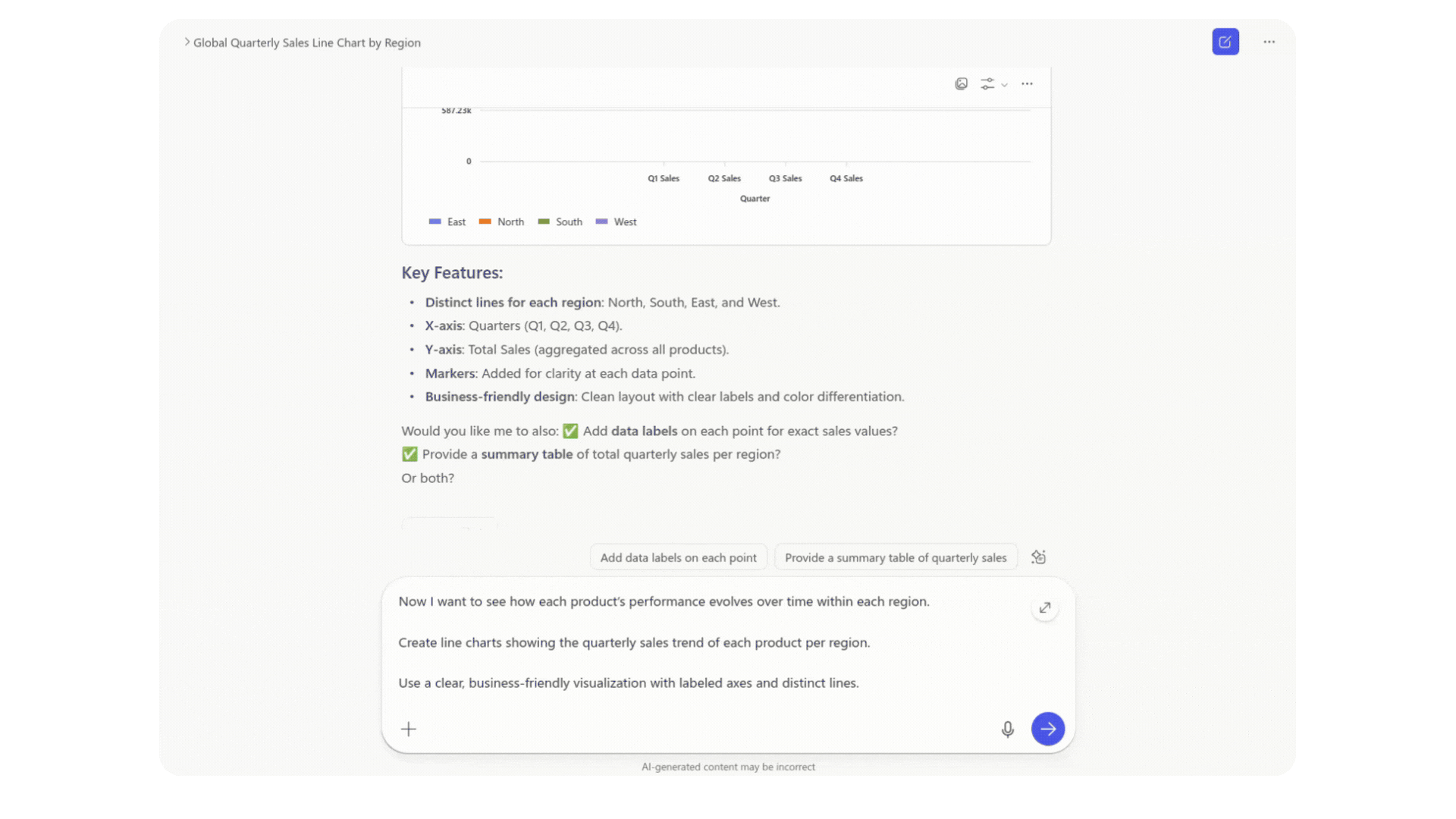Screen dimensions: 1456x819
Task: Open the chart's more options menu
Action: (x=1027, y=83)
